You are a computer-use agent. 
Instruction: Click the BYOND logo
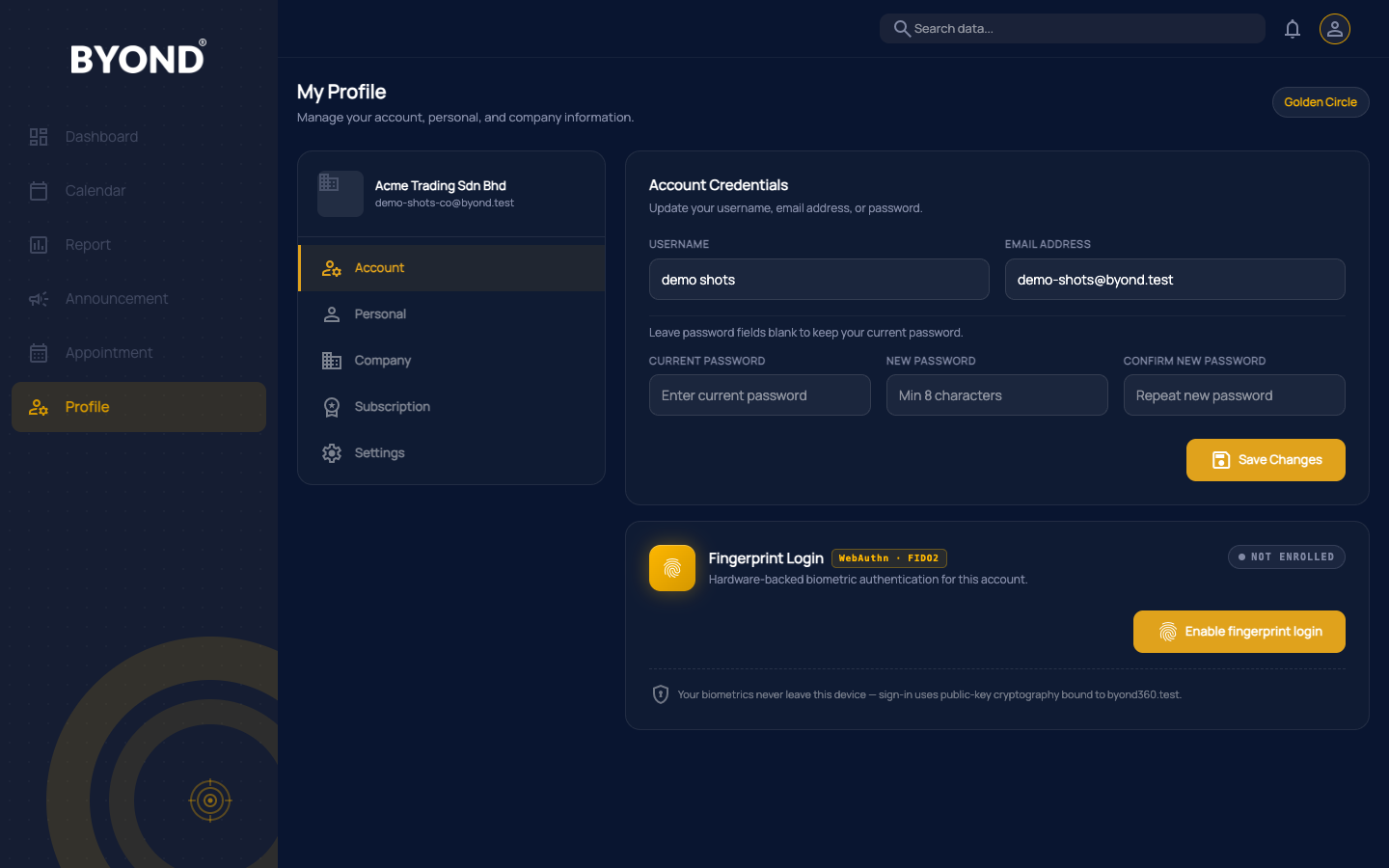[x=138, y=58]
